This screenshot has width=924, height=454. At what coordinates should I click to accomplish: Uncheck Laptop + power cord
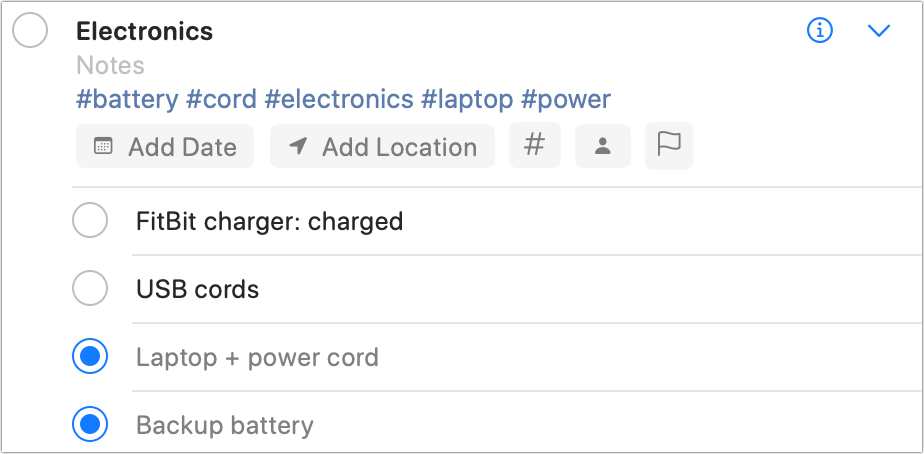(90, 357)
